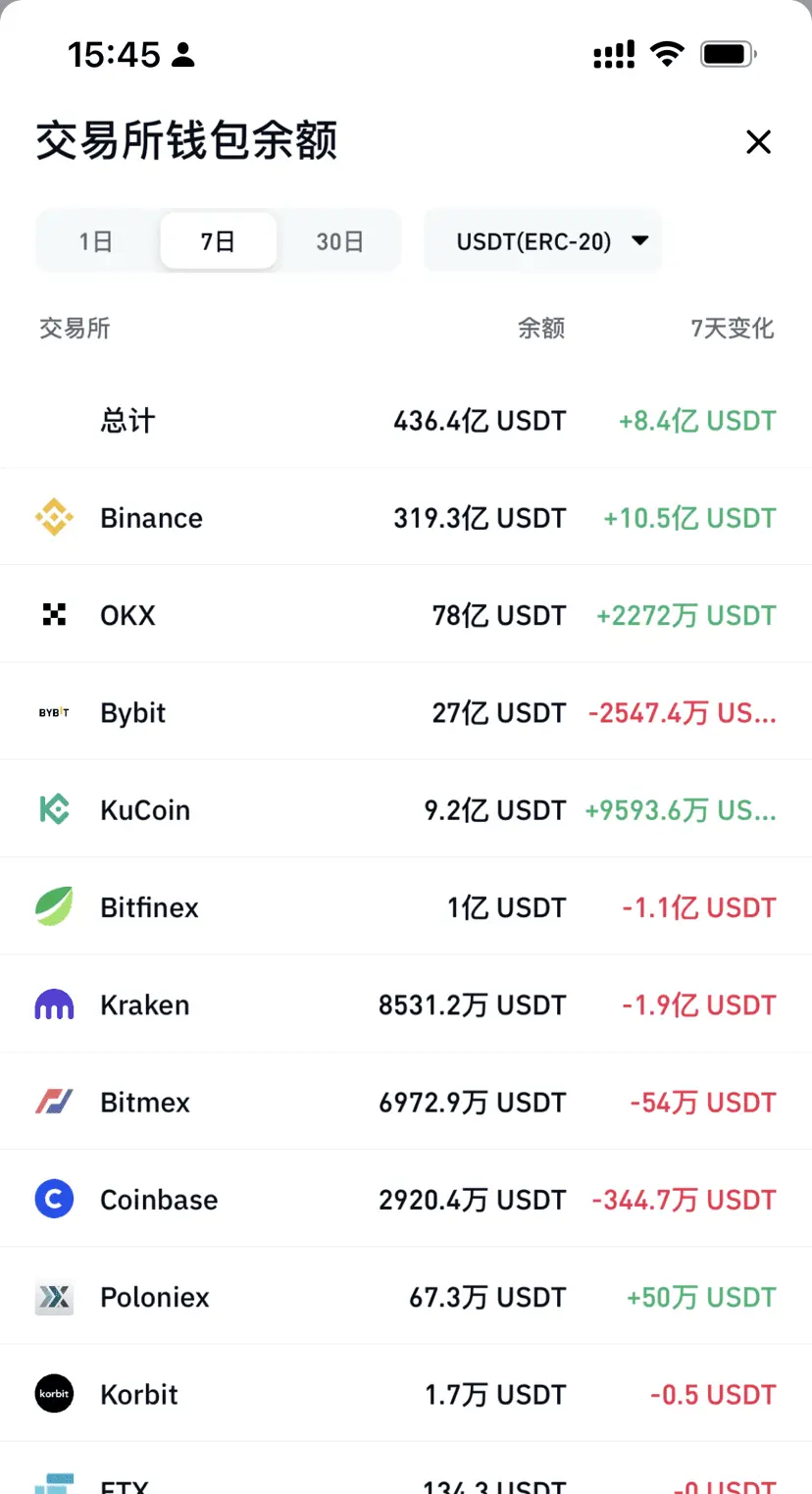Viewport: 812px width, 1494px height.
Task: Select the 7日 time range tab
Action: click(218, 241)
